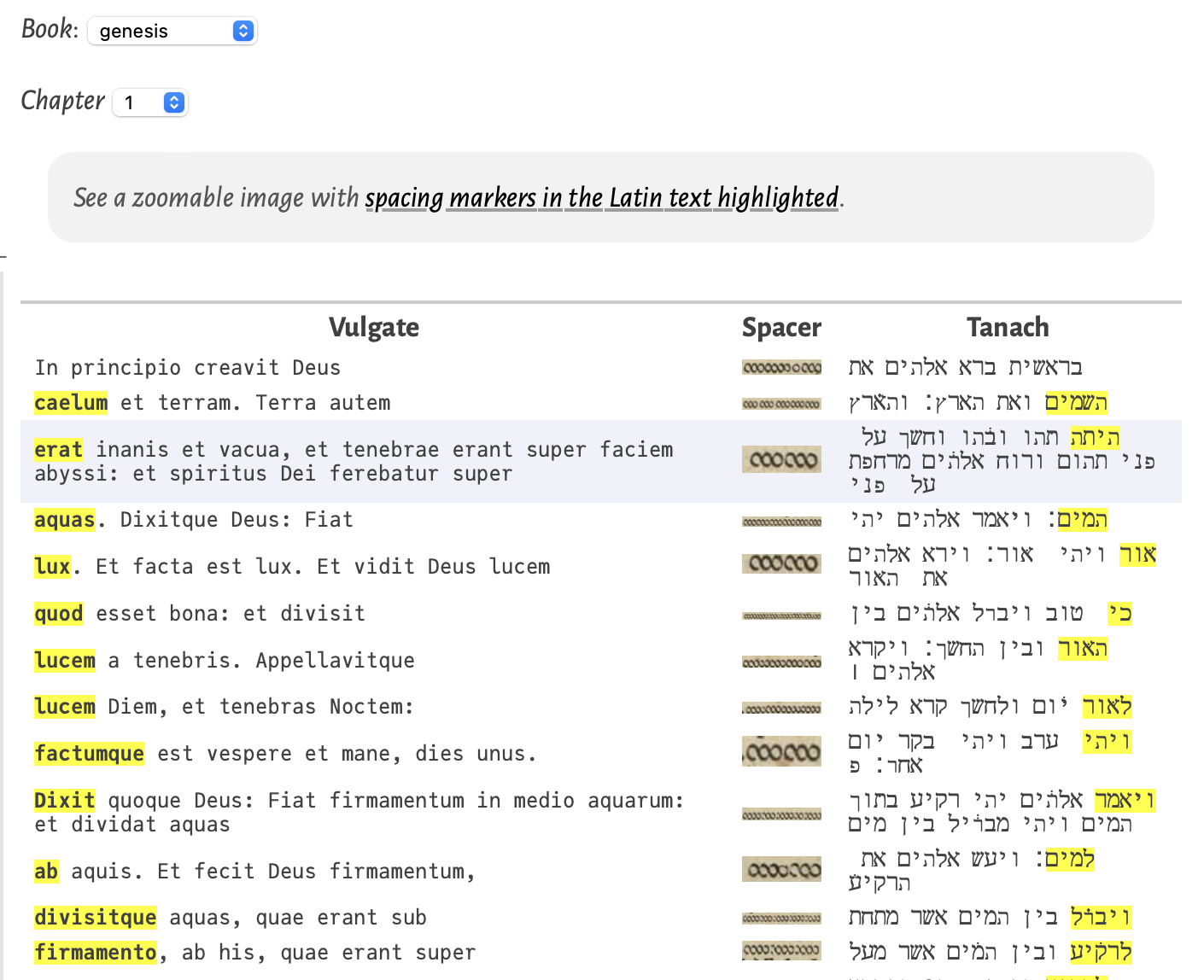Screen dimensions: 1204x980
Task: Click the highlighted Latin word 'quod'
Action: pyautogui.click(x=59, y=614)
